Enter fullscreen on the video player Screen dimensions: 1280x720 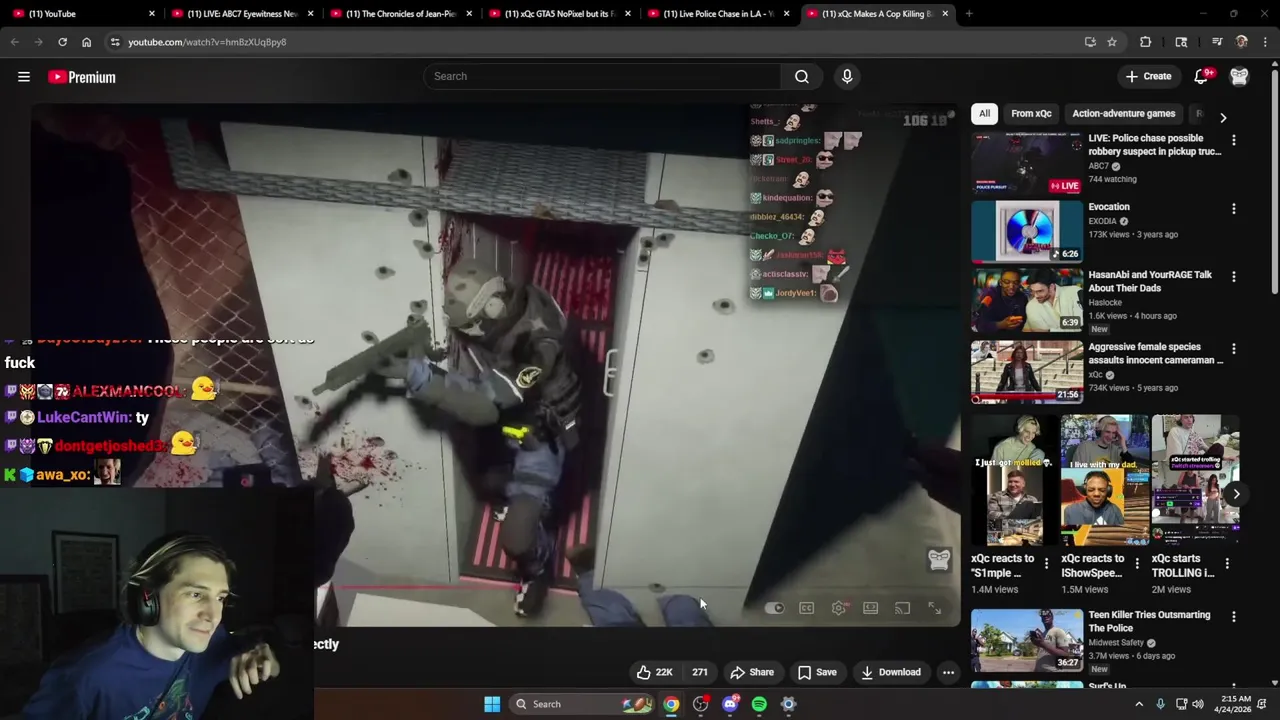tap(934, 608)
